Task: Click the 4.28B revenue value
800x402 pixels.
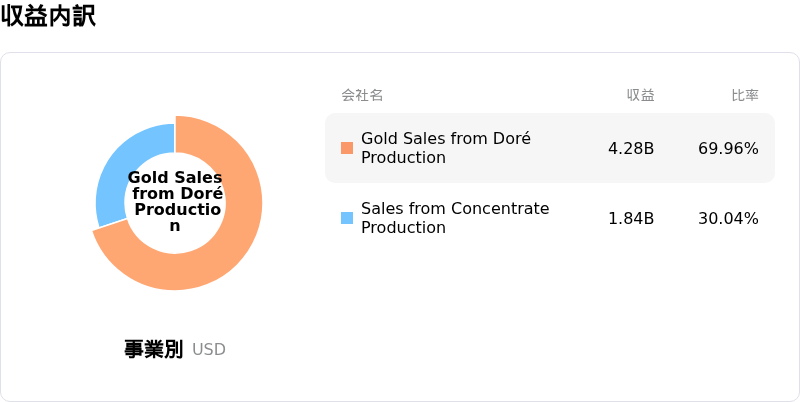Action: click(x=631, y=148)
